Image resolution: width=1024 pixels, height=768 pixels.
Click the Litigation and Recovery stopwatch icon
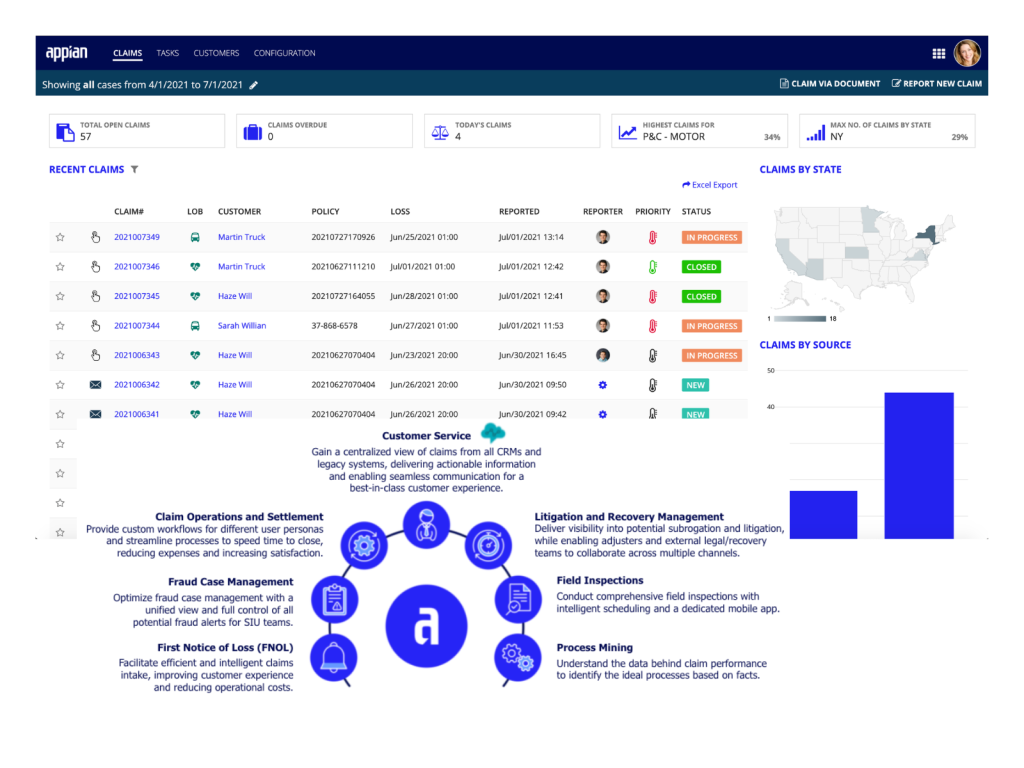[x=488, y=545]
